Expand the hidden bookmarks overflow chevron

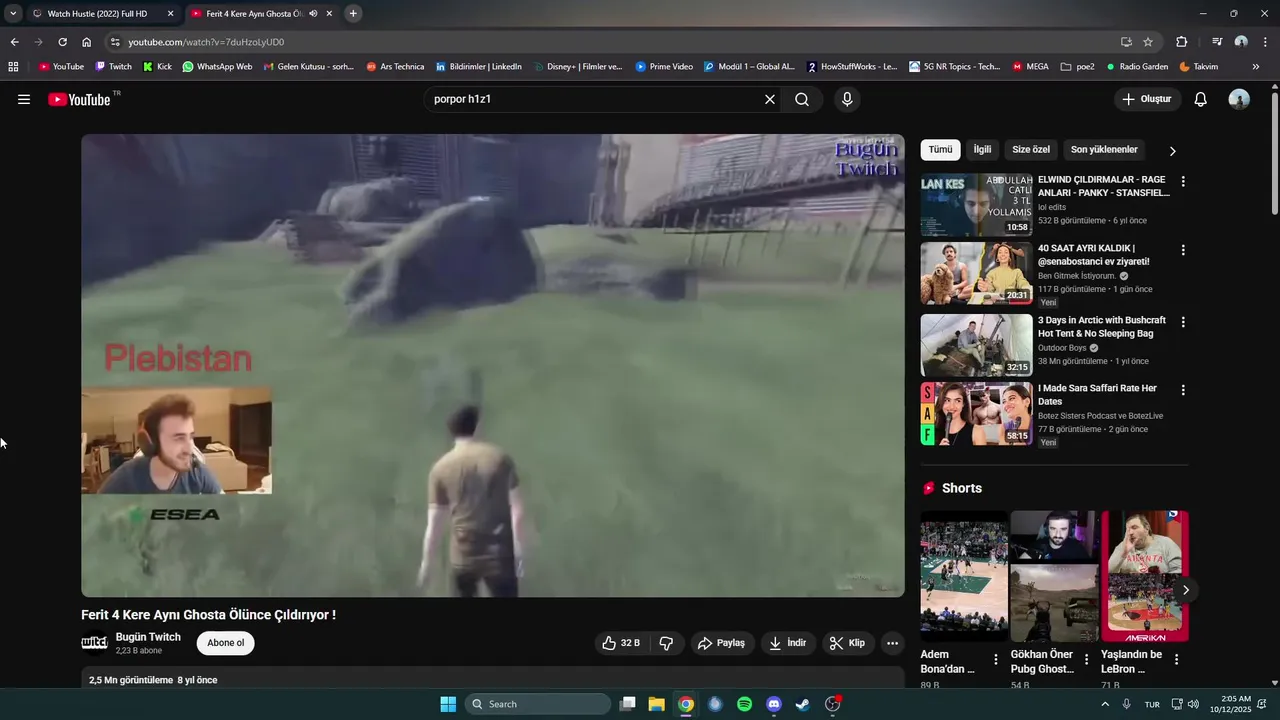click(1255, 67)
